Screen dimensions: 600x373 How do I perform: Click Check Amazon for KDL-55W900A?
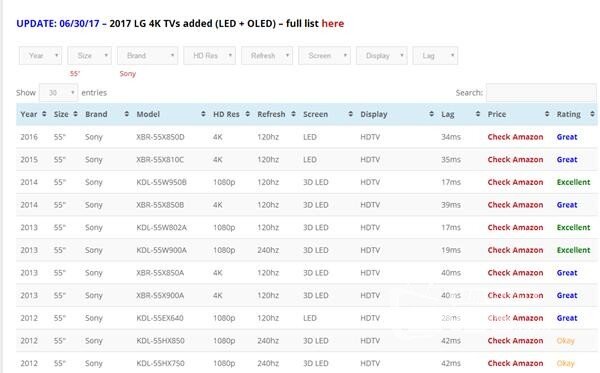point(515,250)
